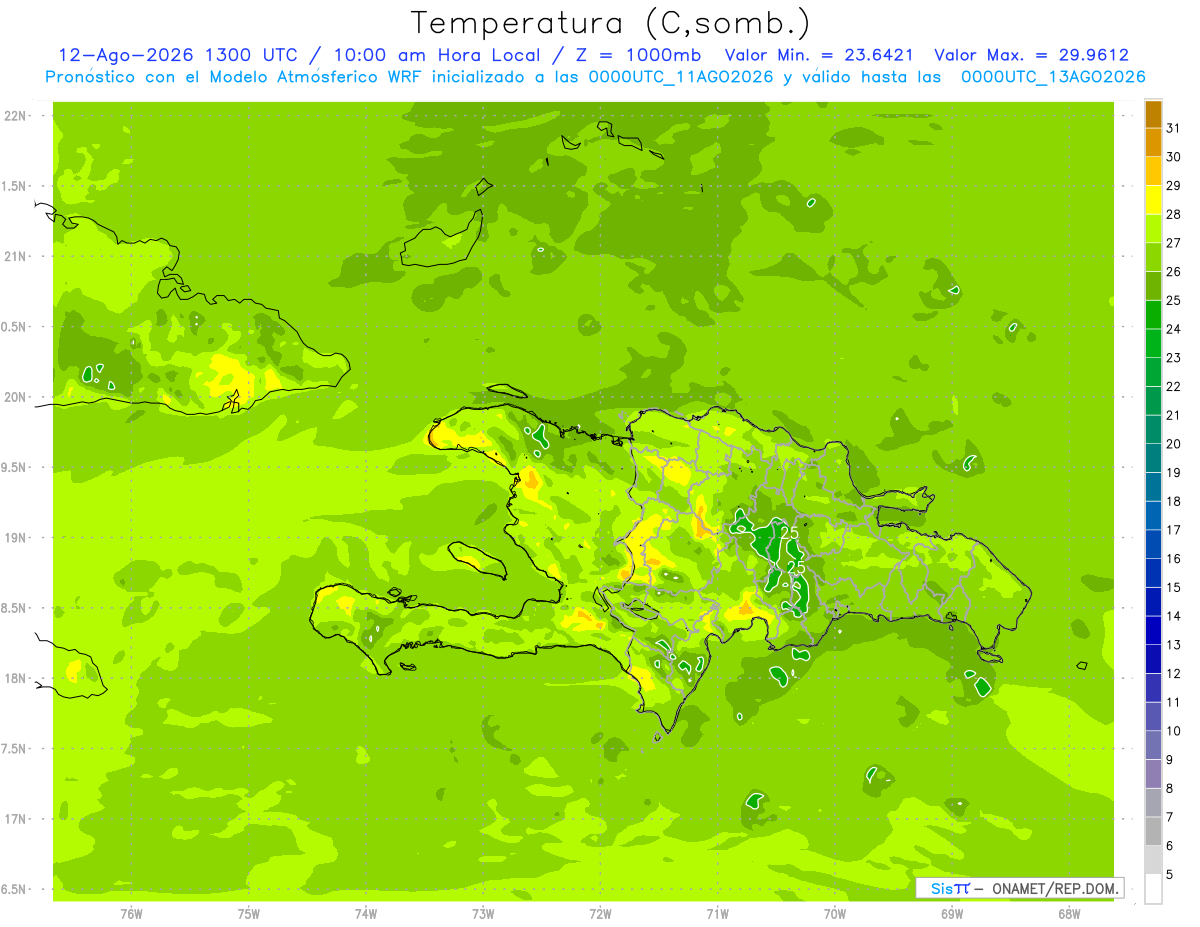The height and width of the screenshot is (927, 1200).
Task: Click the color bar label "28"
Action: pos(1173,214)
